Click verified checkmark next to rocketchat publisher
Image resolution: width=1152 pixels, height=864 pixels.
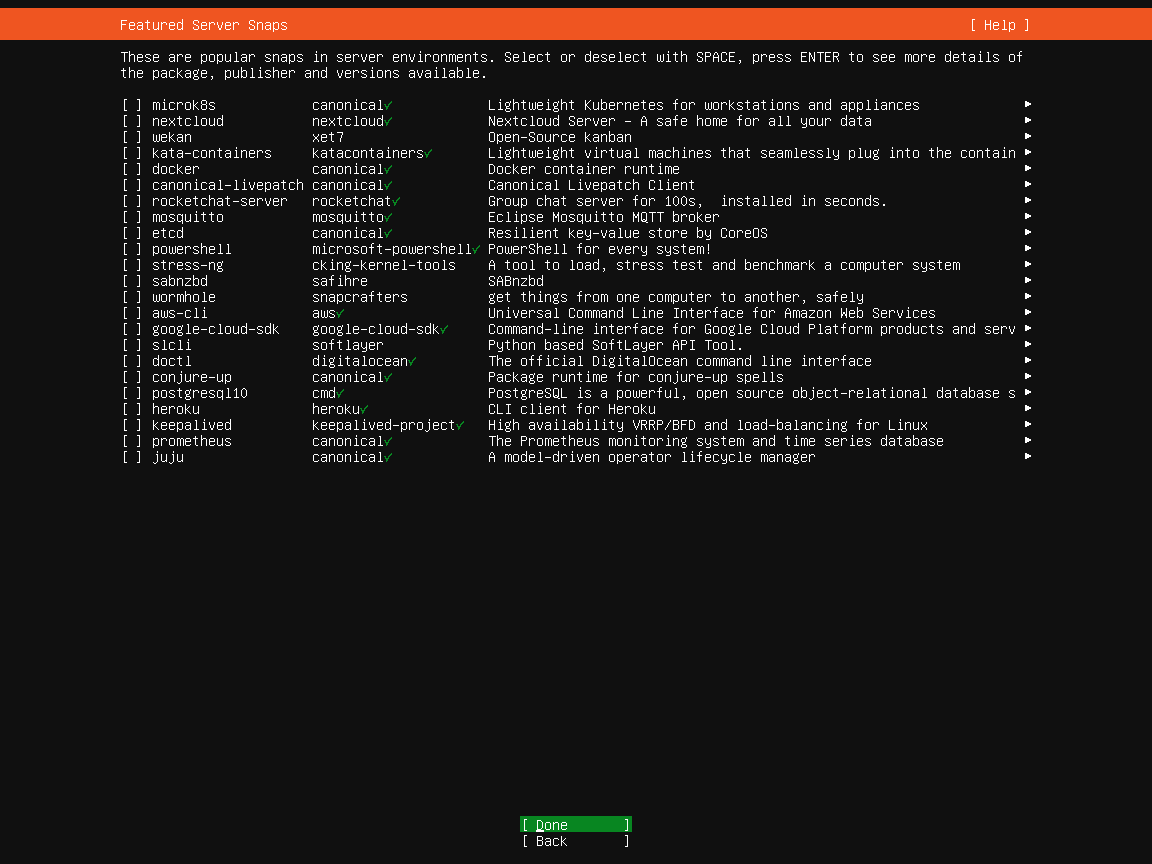coord(396,201)
